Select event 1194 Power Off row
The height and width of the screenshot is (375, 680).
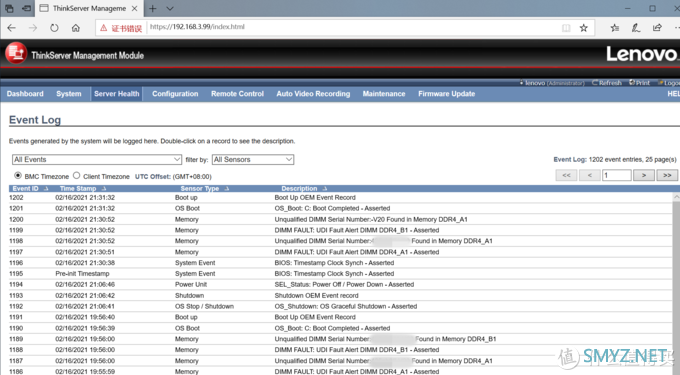(340, 284)
